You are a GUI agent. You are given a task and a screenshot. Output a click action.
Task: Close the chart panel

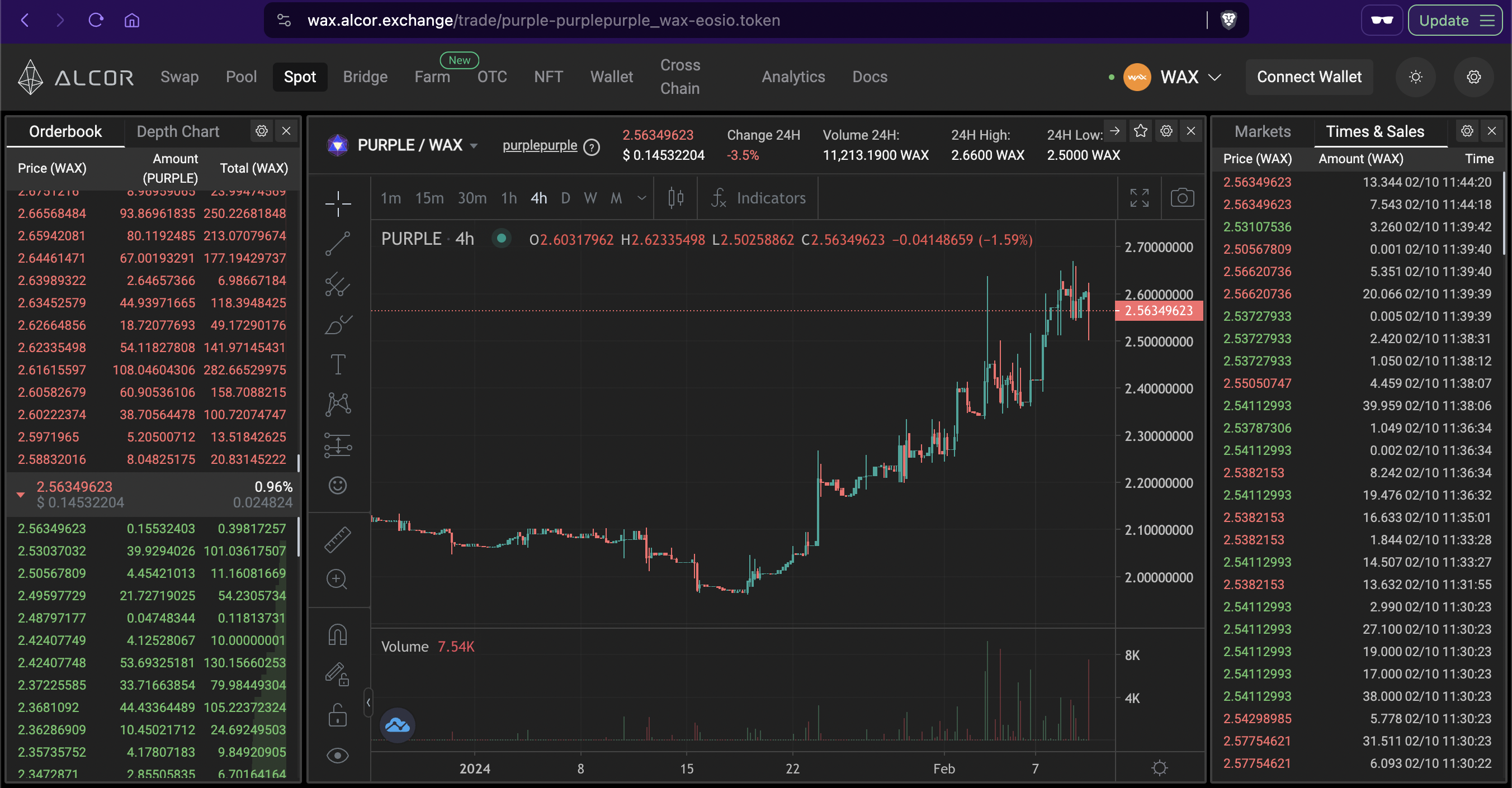tap(1191, 131)
